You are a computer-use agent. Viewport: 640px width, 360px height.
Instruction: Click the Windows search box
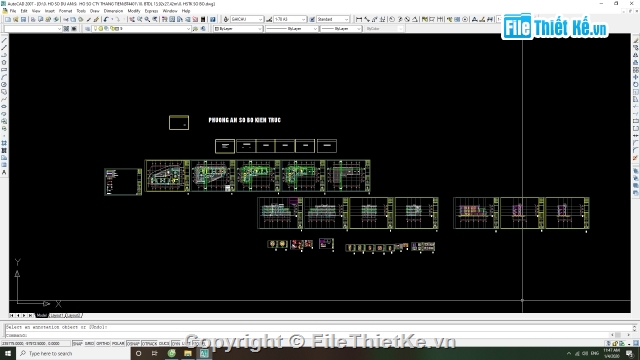pos(72,353)
